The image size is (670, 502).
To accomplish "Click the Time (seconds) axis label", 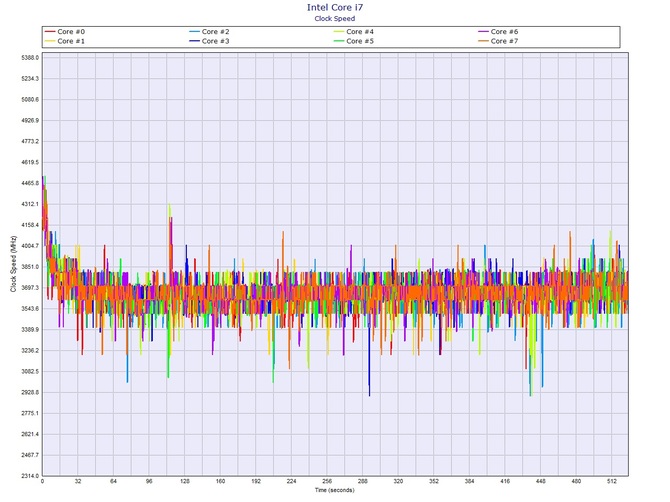I will pos(335,490).
